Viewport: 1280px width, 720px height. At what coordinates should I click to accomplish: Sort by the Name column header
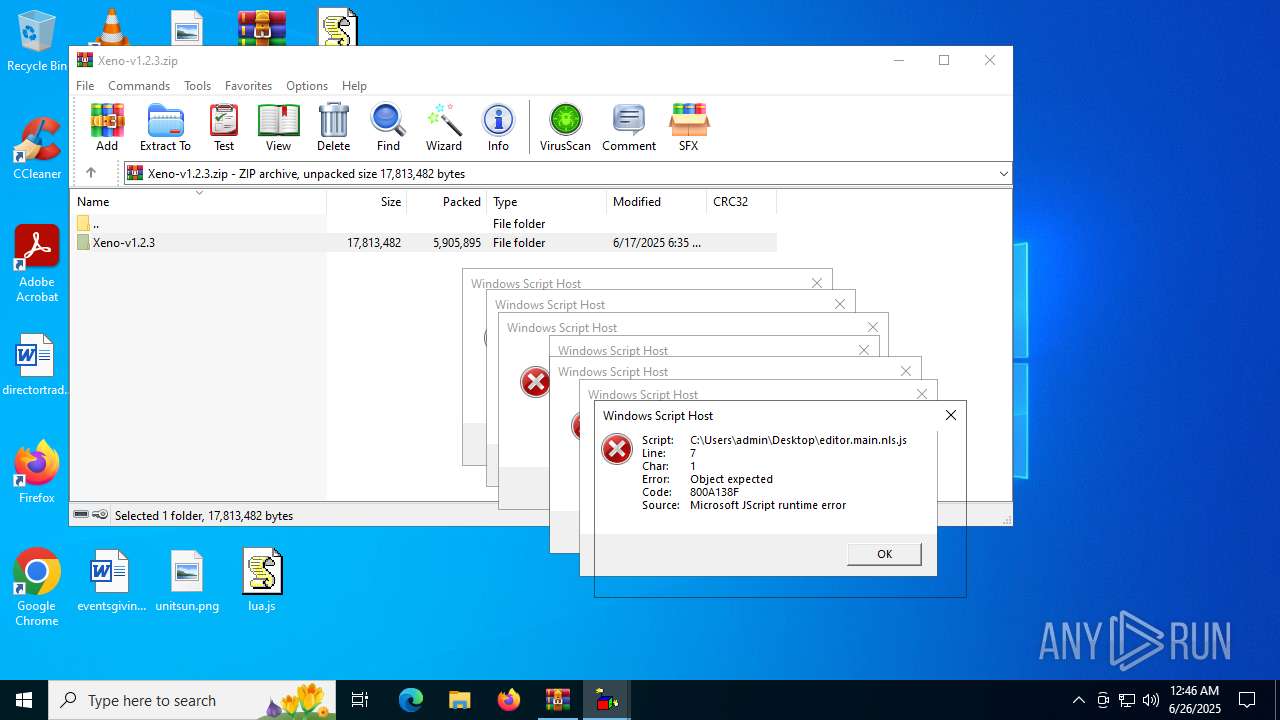pyautogui.click(x=198, y=202)
